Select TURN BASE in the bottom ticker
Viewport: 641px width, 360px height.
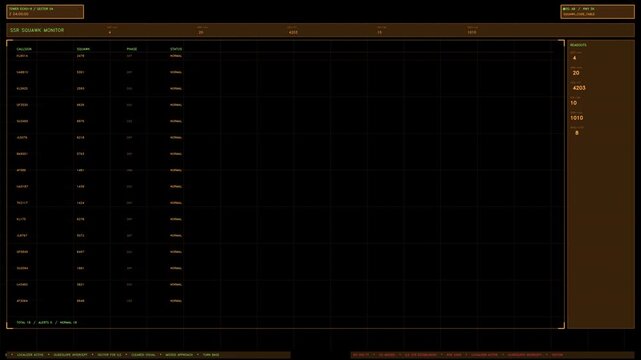[x=211, y=355]
